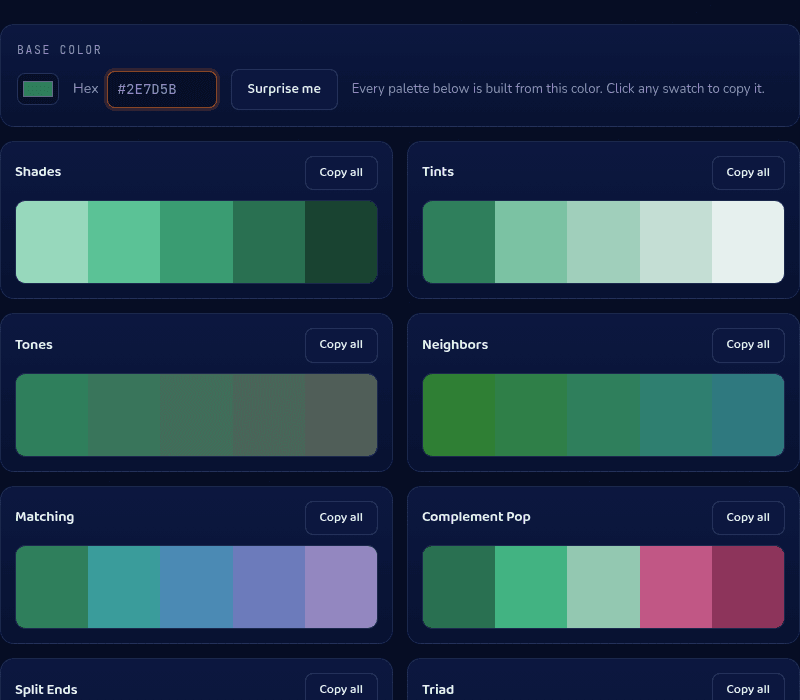
Task: Copy all Tints colors
Action: tap(748, 172)
